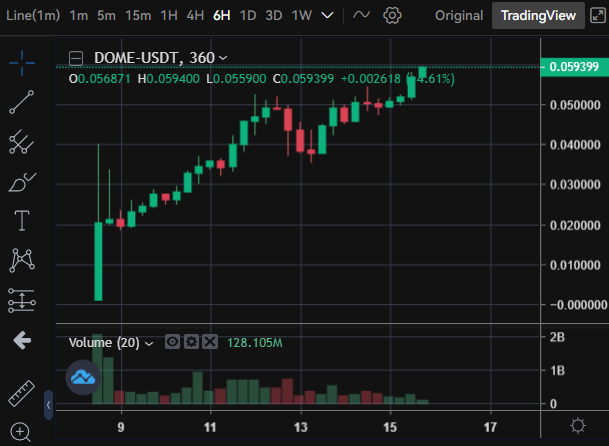The width and height of the screenshot is (609, 446).
Task: Click date label 9 on time axis
Action: 121,427
